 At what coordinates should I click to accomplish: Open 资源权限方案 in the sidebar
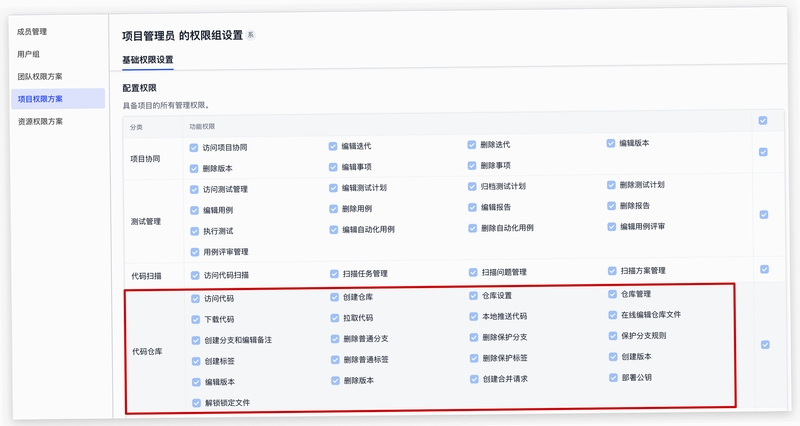click(x=40, y=121)
